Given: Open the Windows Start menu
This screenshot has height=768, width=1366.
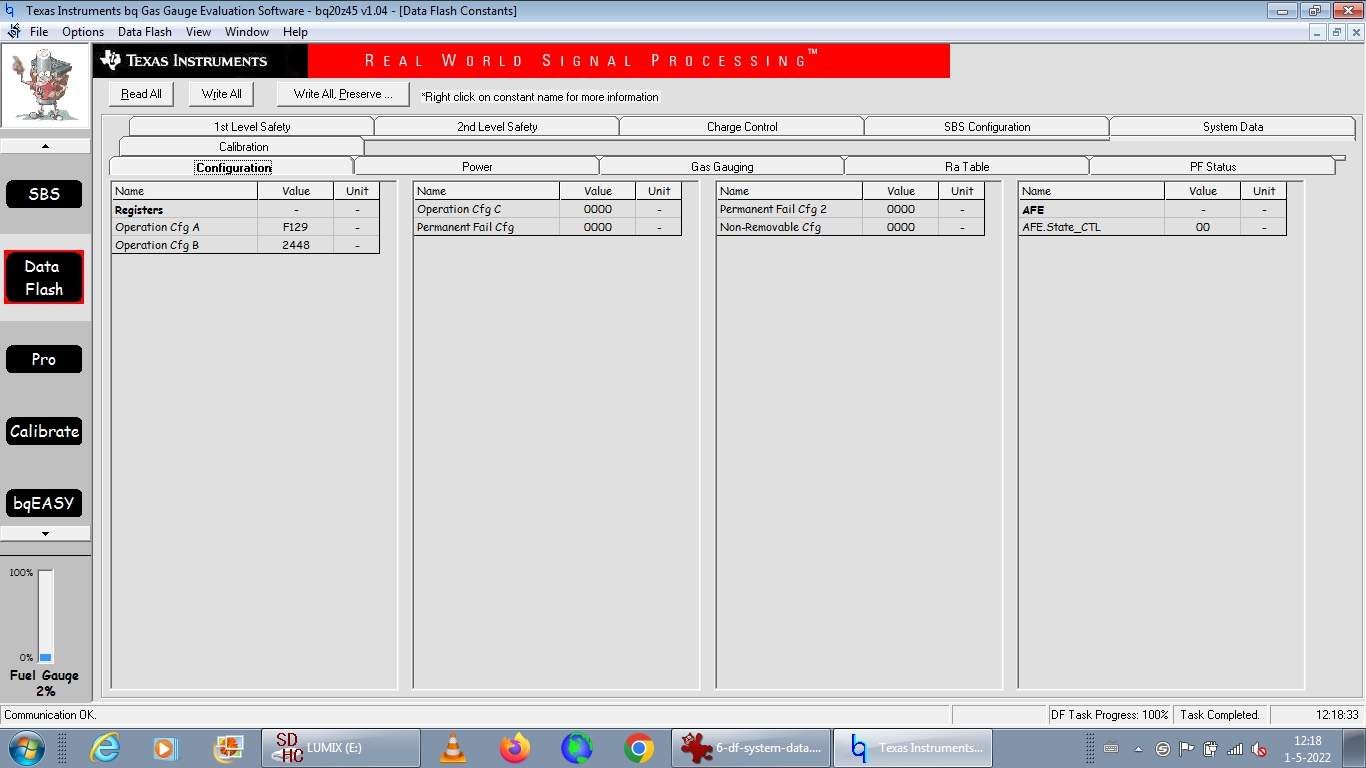Looking at the screenshot, I should coord(26,748).
